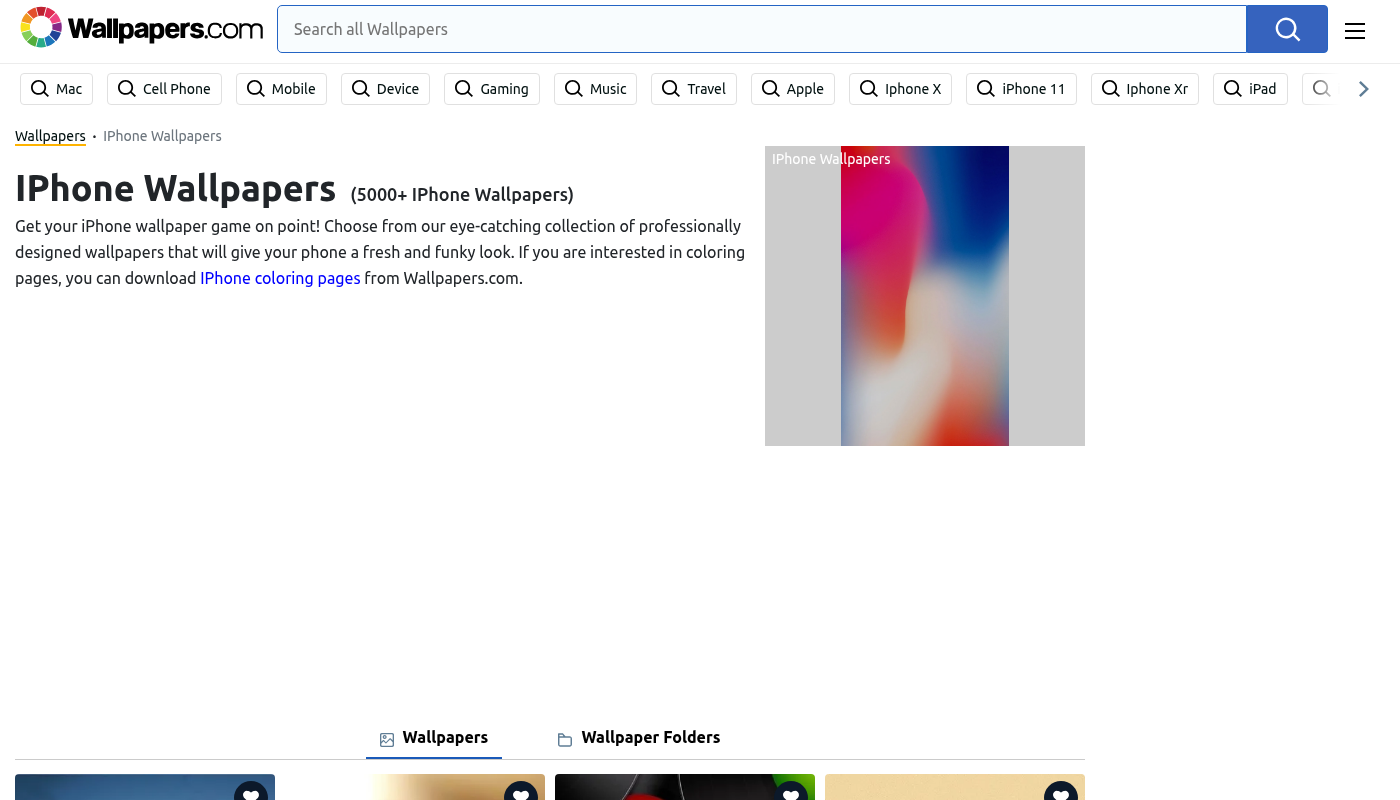Click the Travel category chip
This screenshot has height=800, width=1400.
[x=694, y=89]
